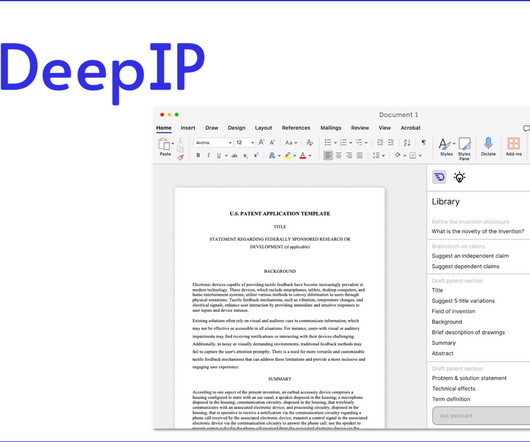Open the Review ribbon tab
The image size is (530, 442).
point(360,128)
